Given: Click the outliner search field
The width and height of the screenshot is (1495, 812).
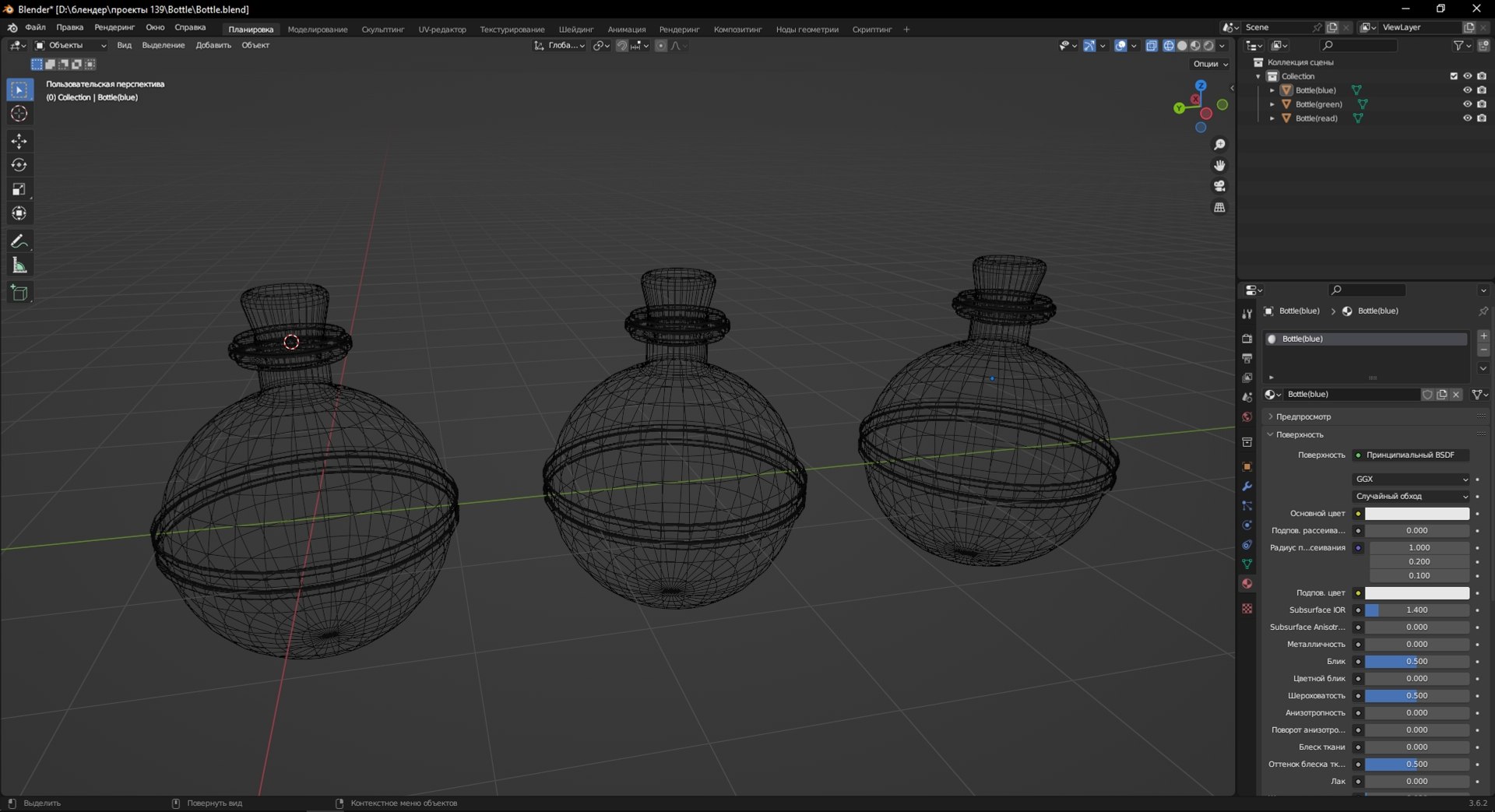Looking at the screenshot, I should (1359, 46).
